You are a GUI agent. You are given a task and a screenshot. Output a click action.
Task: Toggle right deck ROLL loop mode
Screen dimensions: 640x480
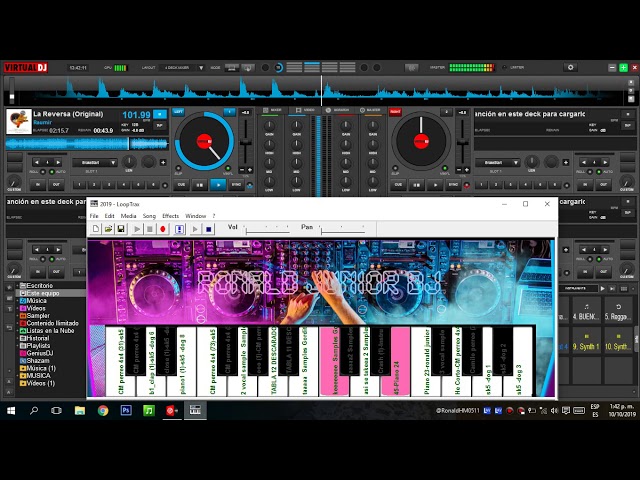click(590, 172)
